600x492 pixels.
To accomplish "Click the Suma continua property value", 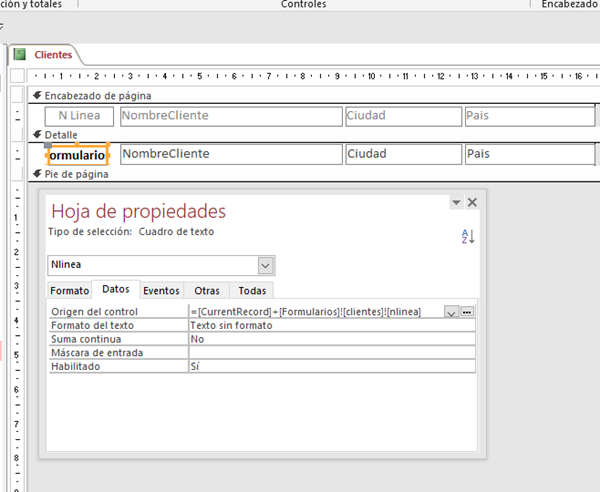I will pos(330,339).
